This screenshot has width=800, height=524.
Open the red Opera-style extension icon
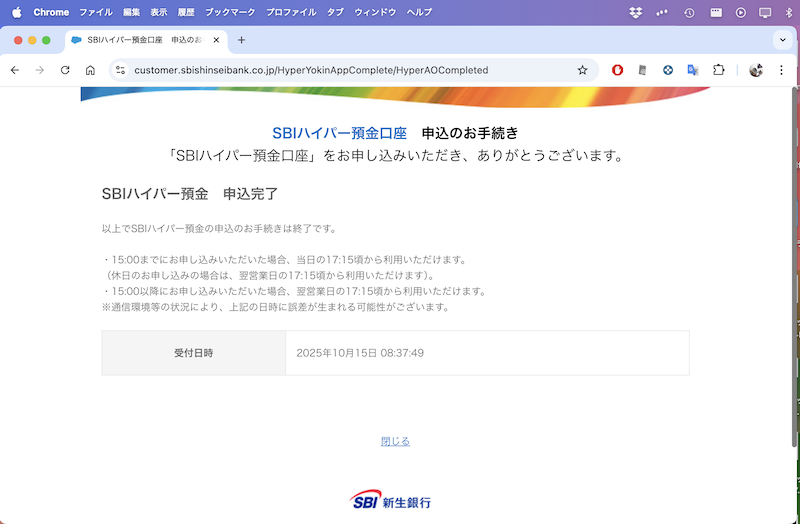[x=618, y=70]
